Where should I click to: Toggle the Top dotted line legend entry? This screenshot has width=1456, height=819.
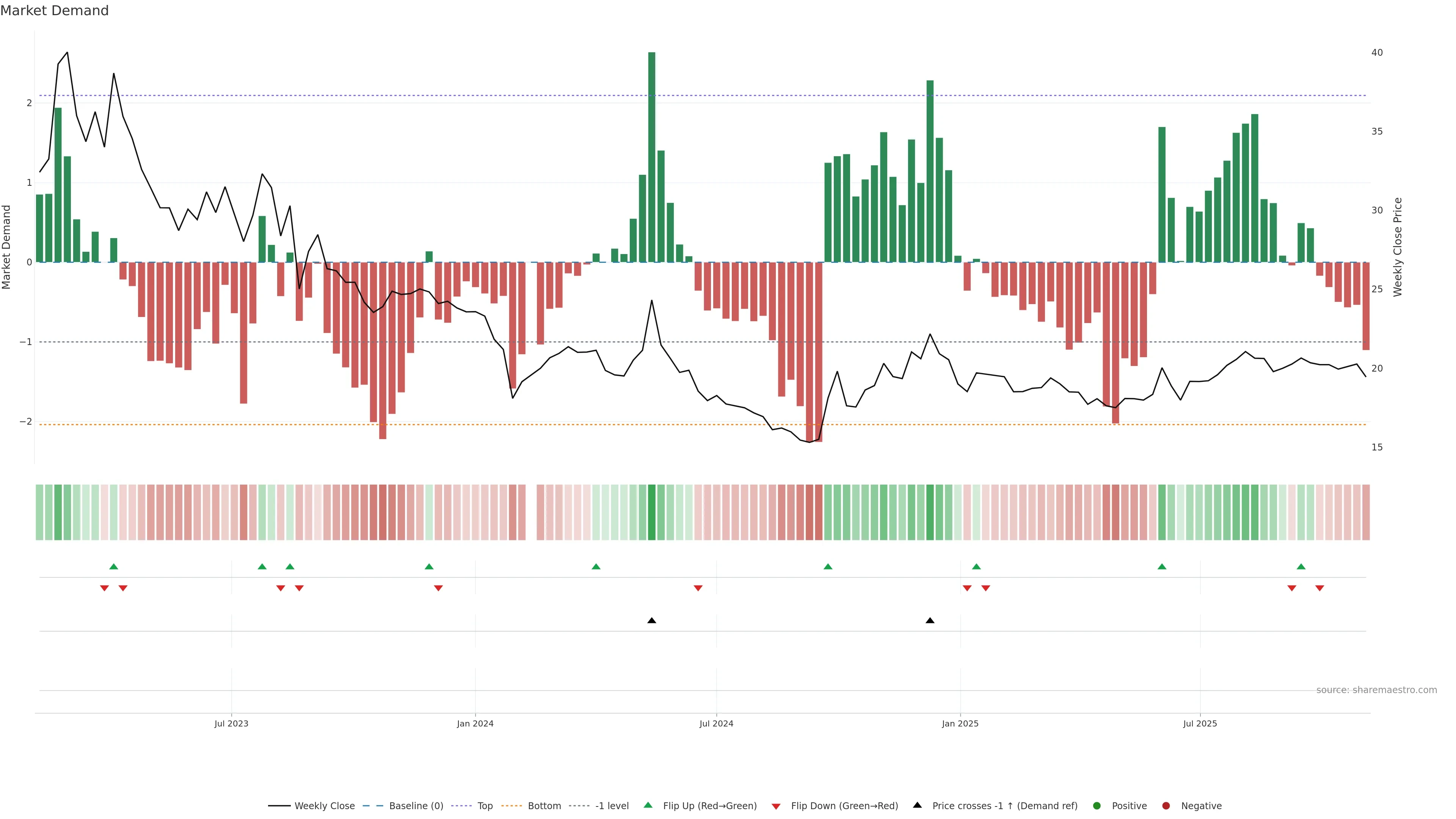click(x=485, y=806)
